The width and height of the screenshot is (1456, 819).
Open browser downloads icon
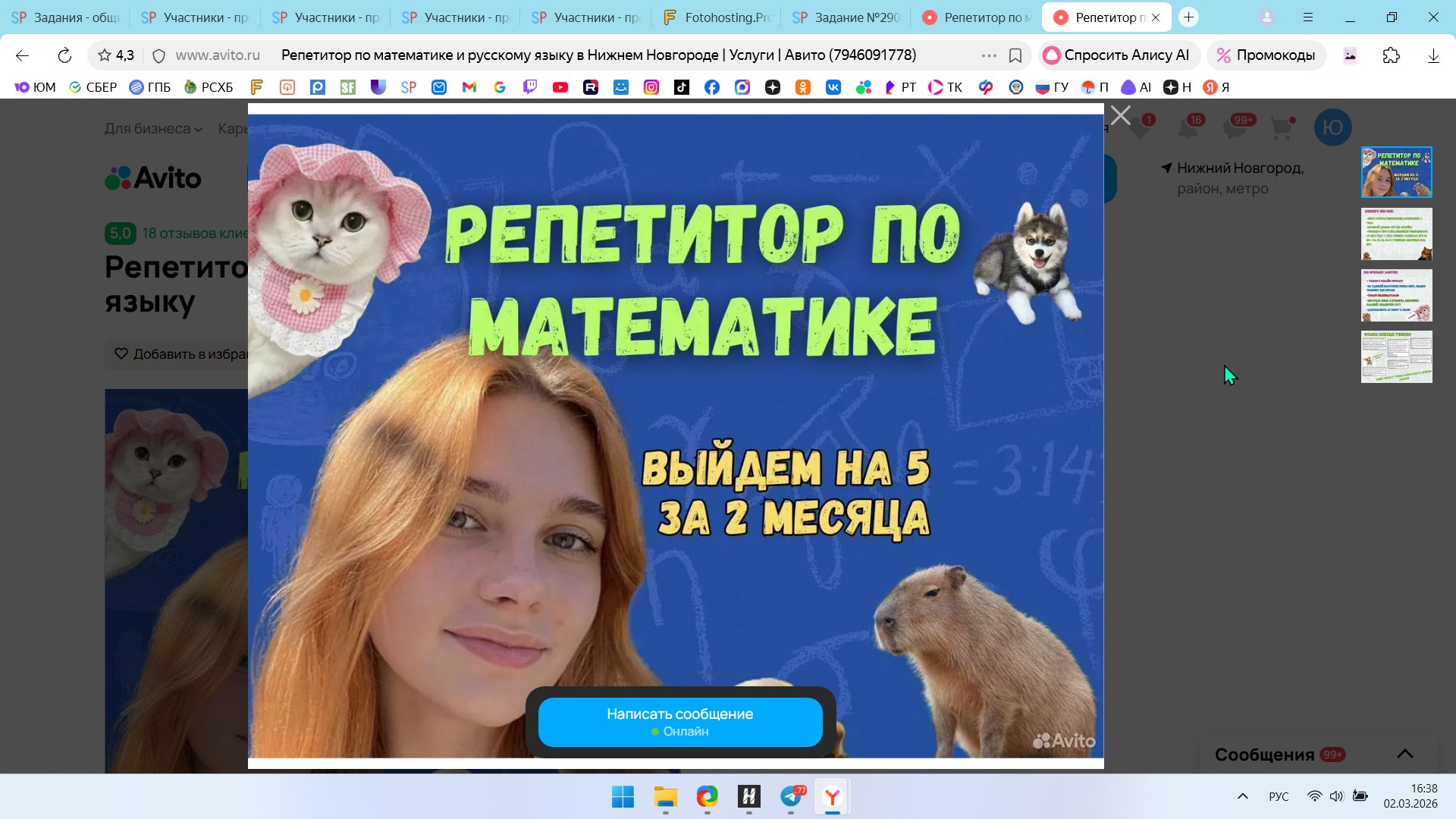(x=1432, y=55)
